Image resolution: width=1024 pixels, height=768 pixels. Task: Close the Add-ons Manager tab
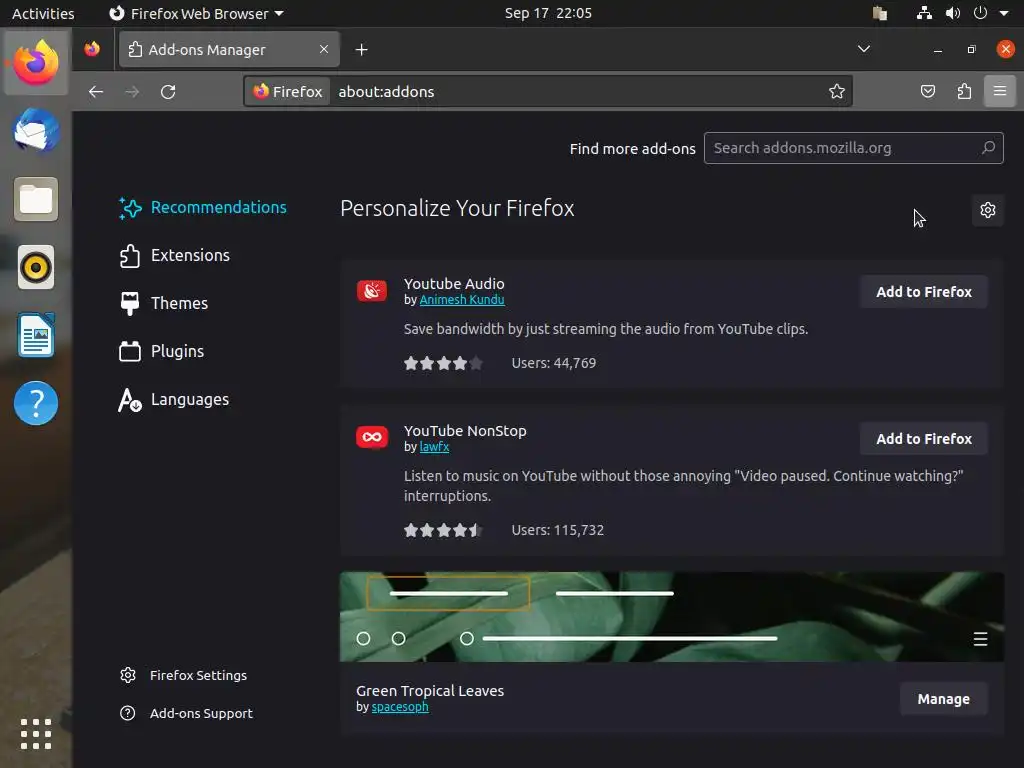[324, 49]
